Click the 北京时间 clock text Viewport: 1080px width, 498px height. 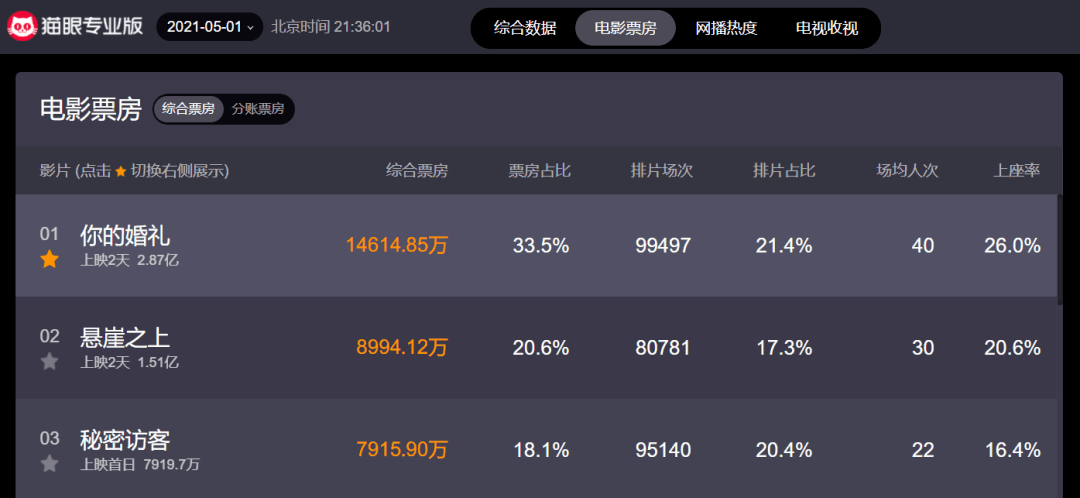point(331,27)
